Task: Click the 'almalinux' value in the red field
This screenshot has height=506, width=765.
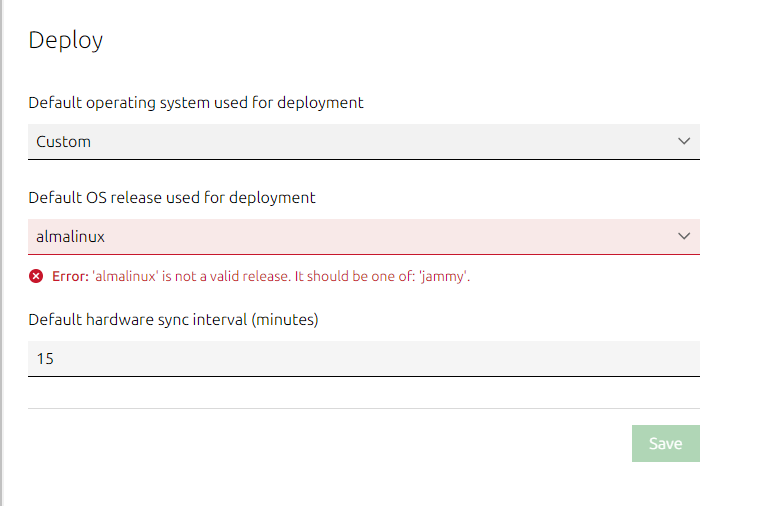Action: [x=70, y=237]
